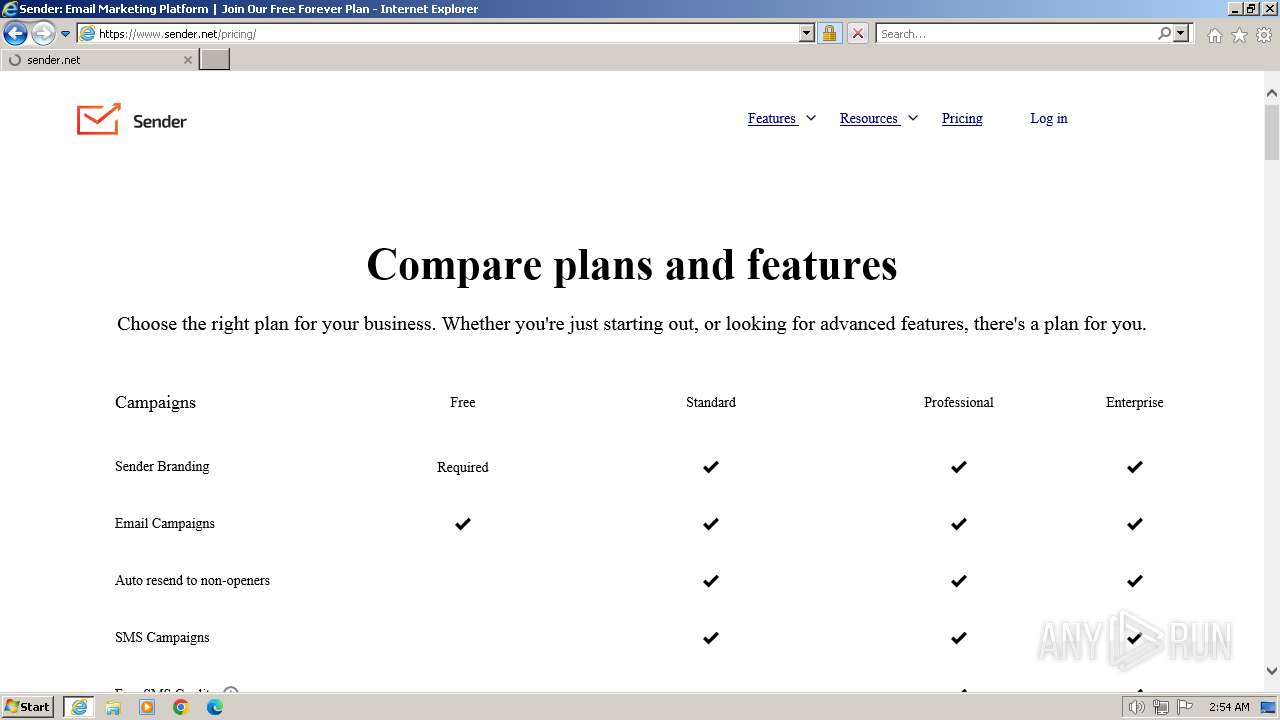Click the 'Compare plans and features' heading

[632, 264]
